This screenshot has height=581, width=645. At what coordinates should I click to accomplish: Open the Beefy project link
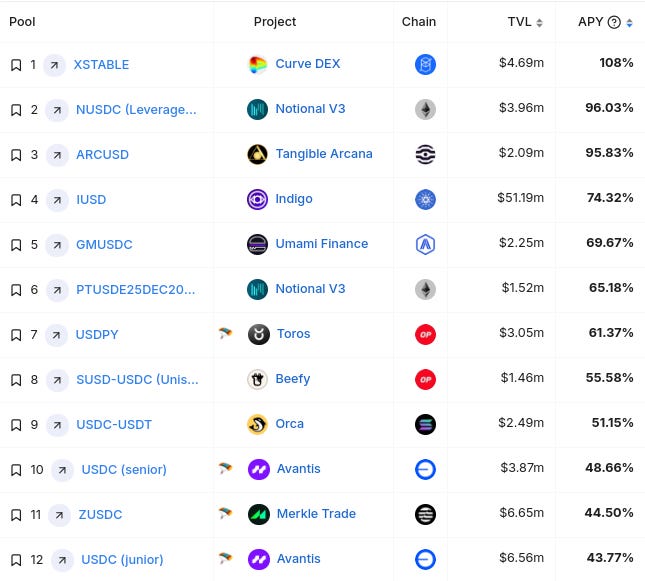coord(292,379)
